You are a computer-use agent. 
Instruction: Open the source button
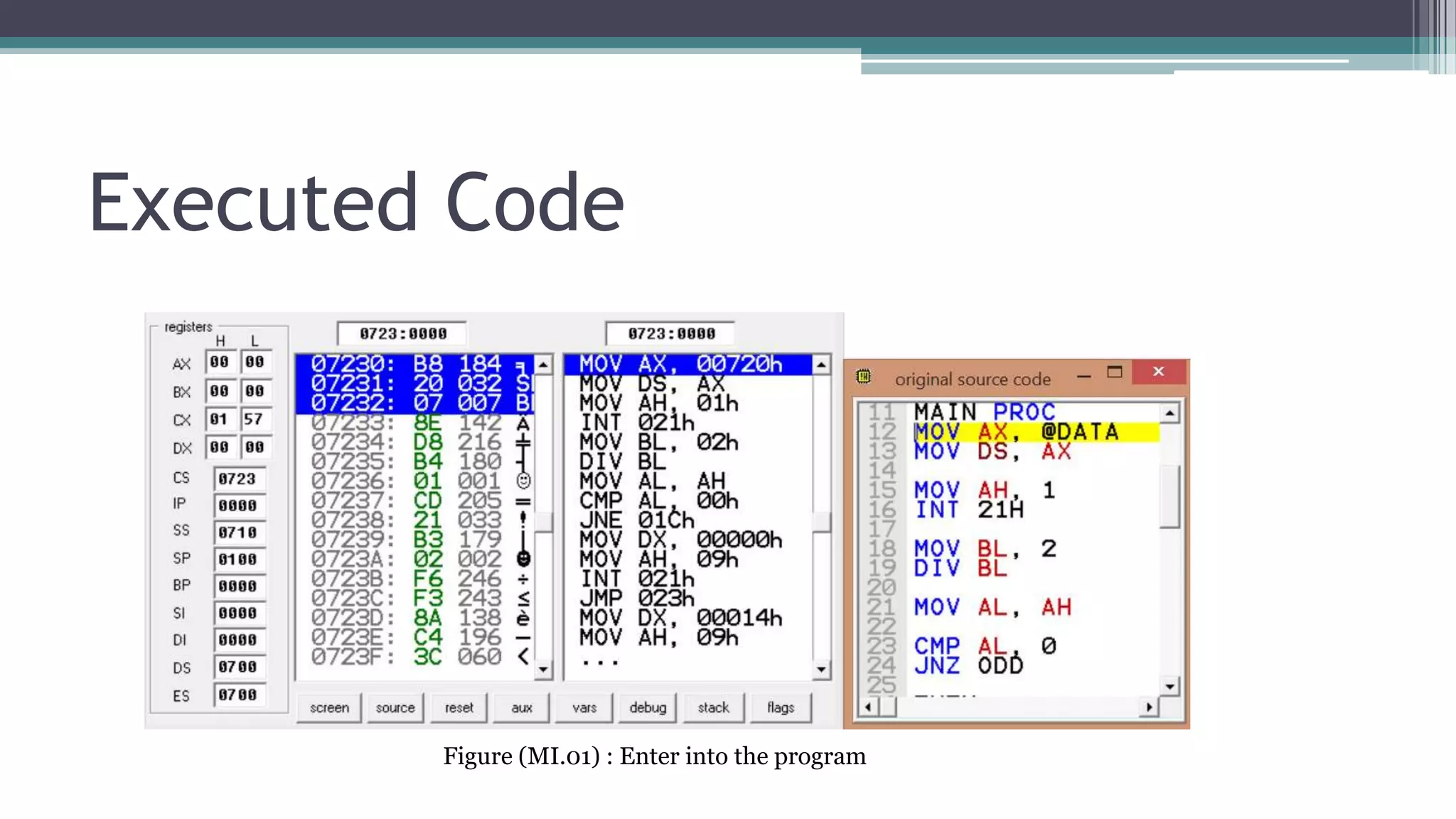(x=395, y=707)
